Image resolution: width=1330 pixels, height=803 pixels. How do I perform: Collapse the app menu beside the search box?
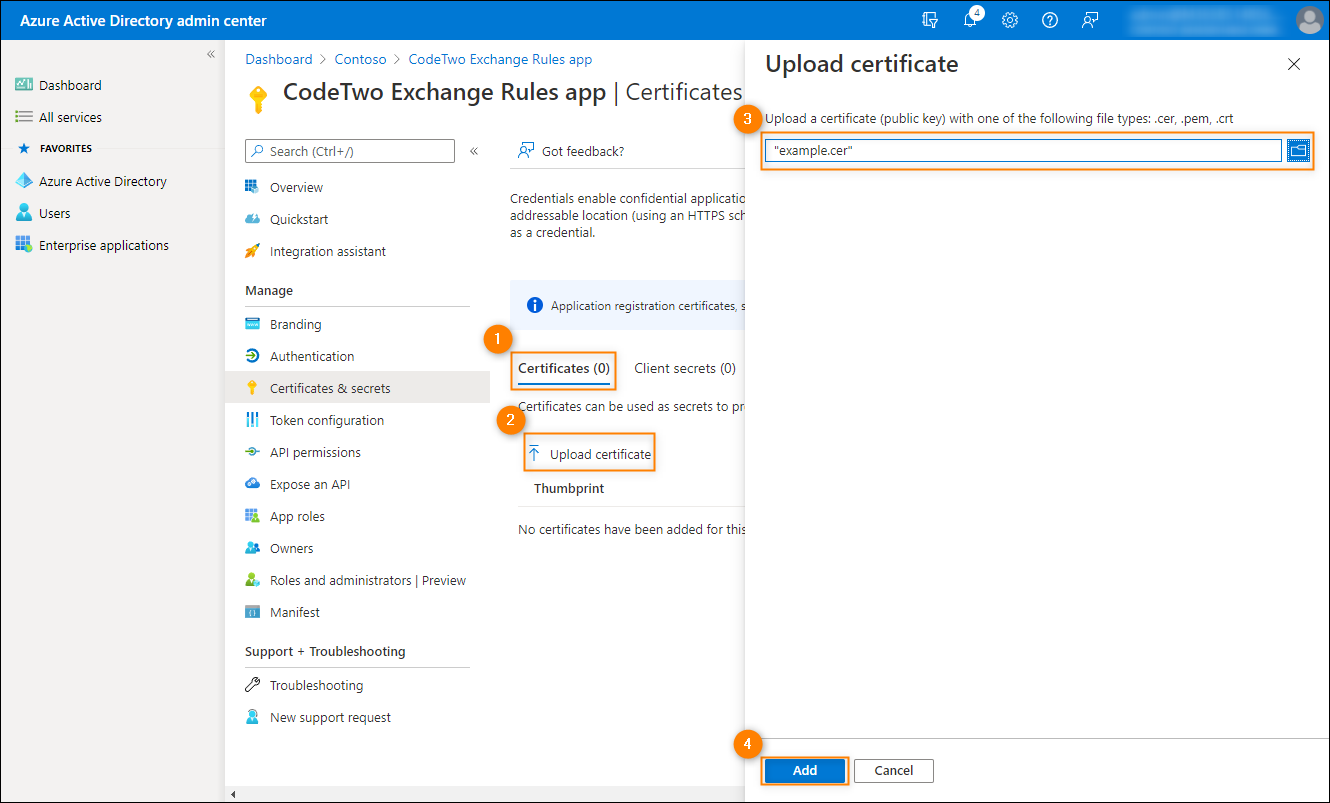click(x=474, y=151)
